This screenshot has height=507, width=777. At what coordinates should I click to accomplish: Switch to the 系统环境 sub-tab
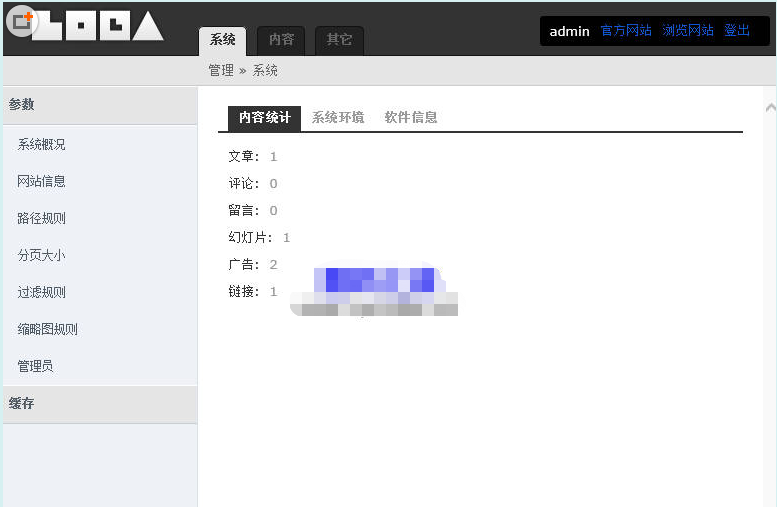point(338,117)
